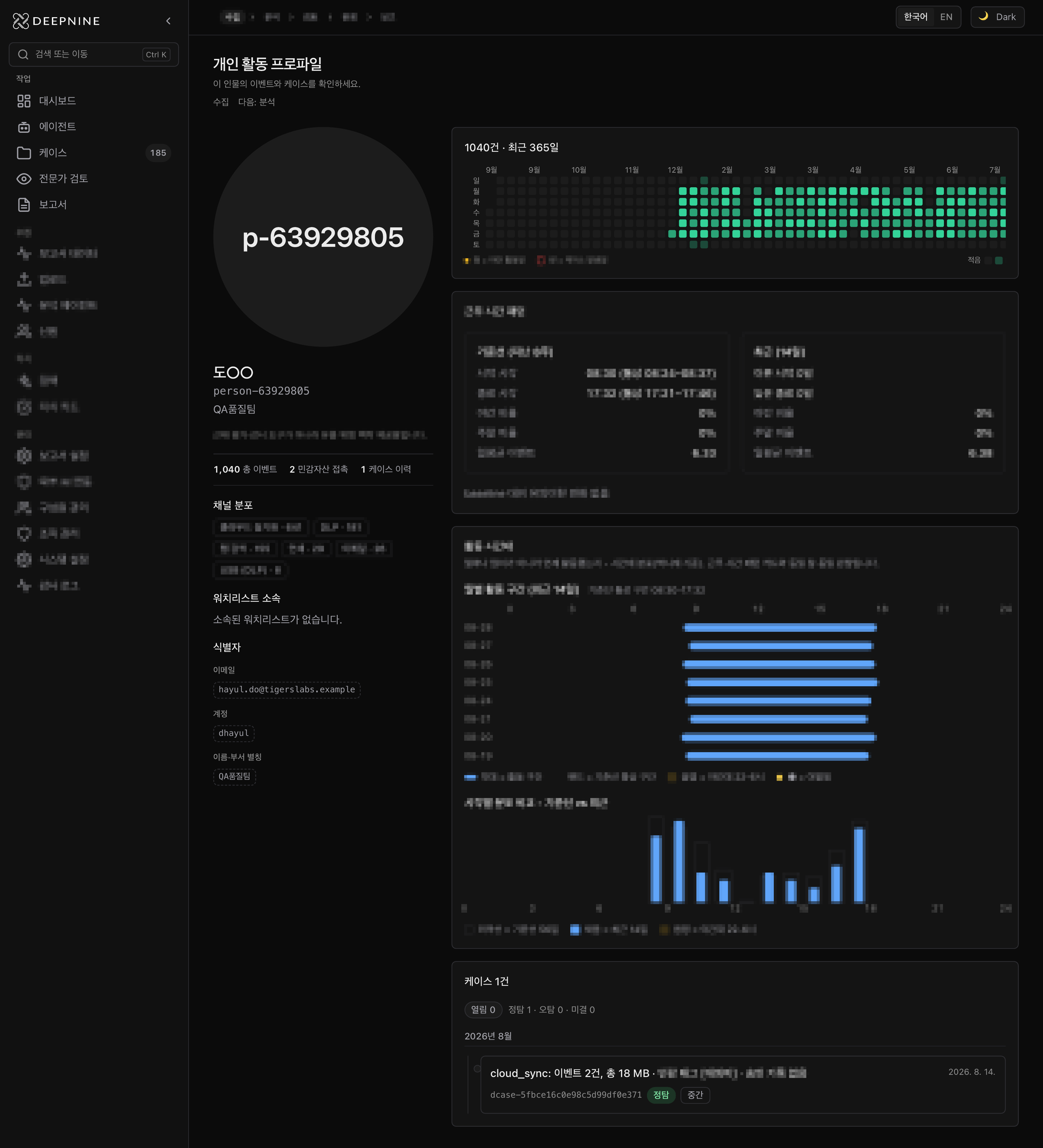Open the cloud_sync case card
1043x1148 pixels.
[743, 1085]
